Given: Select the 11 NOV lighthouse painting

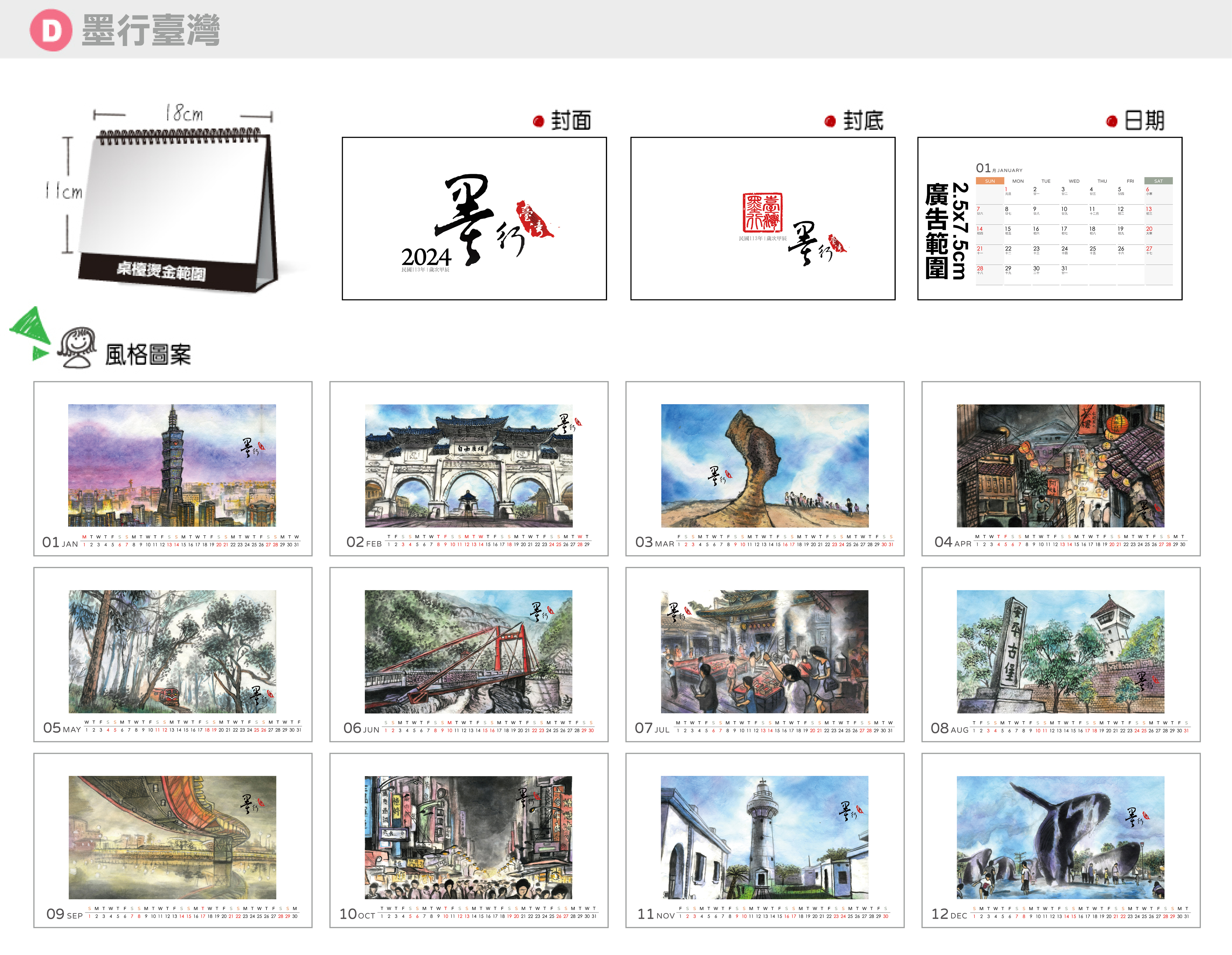Looking at the screenshot, I should tap(764, 837).
